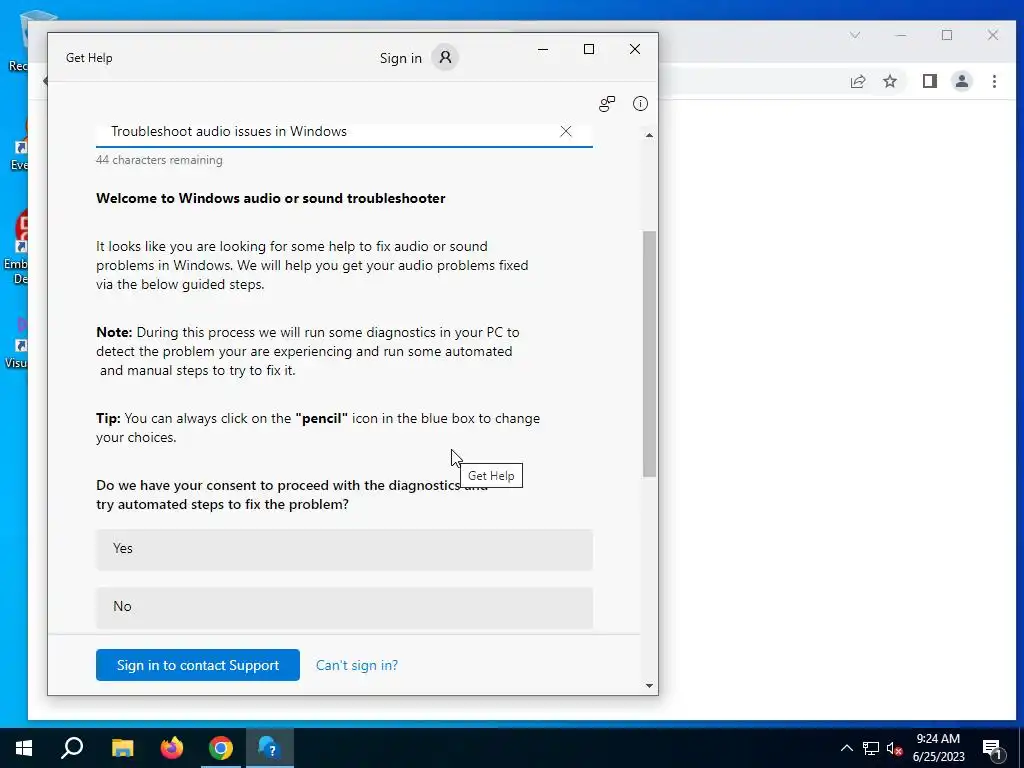Click the Welcome to Windows audio heading
This screenshot has height=768, width=1024.
tap(270, 199)
